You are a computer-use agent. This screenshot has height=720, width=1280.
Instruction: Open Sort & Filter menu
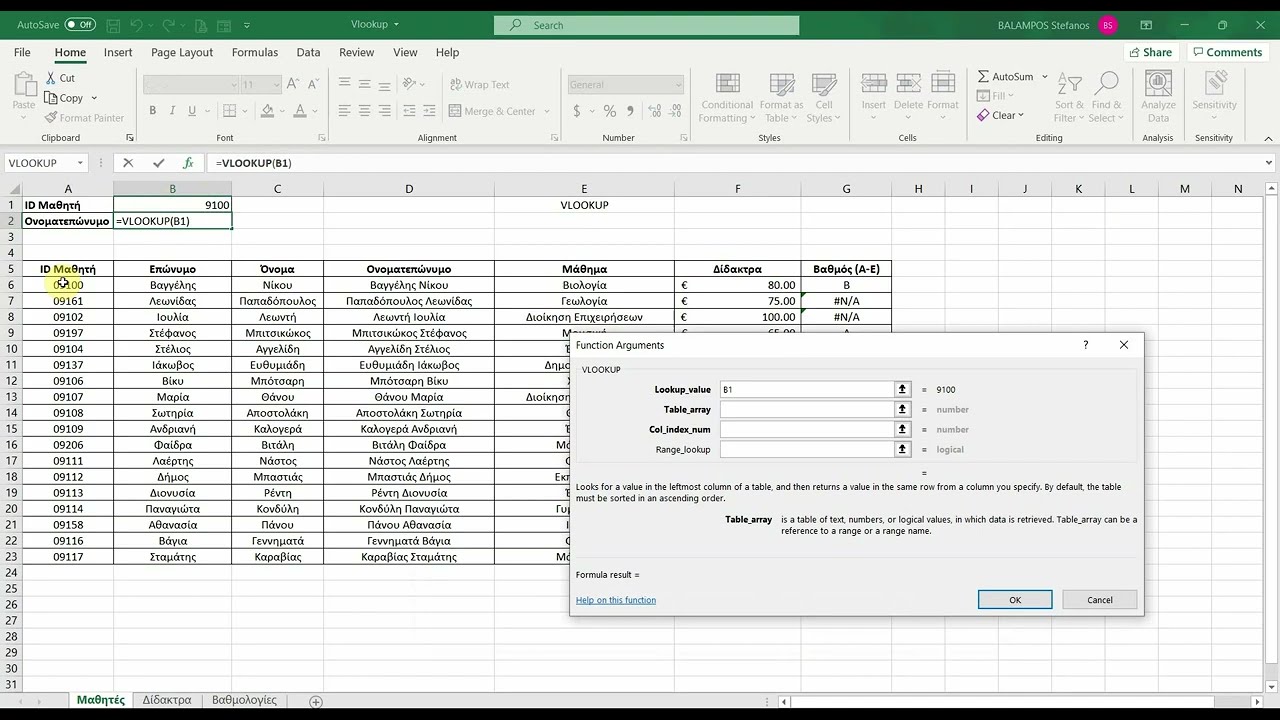coord(1069,98)
